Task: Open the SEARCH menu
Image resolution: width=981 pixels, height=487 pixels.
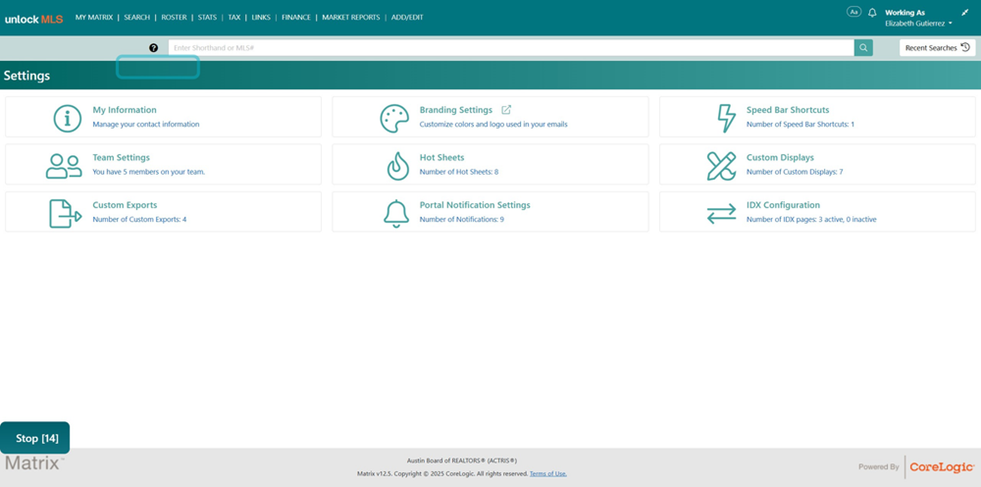Action: point(136,18)
